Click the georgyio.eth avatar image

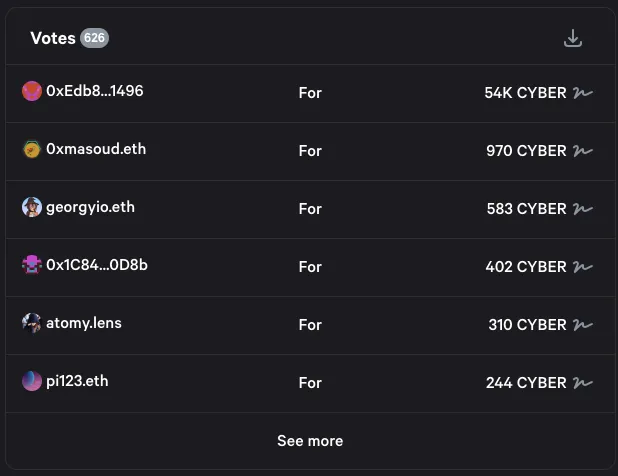coord(32,207)
